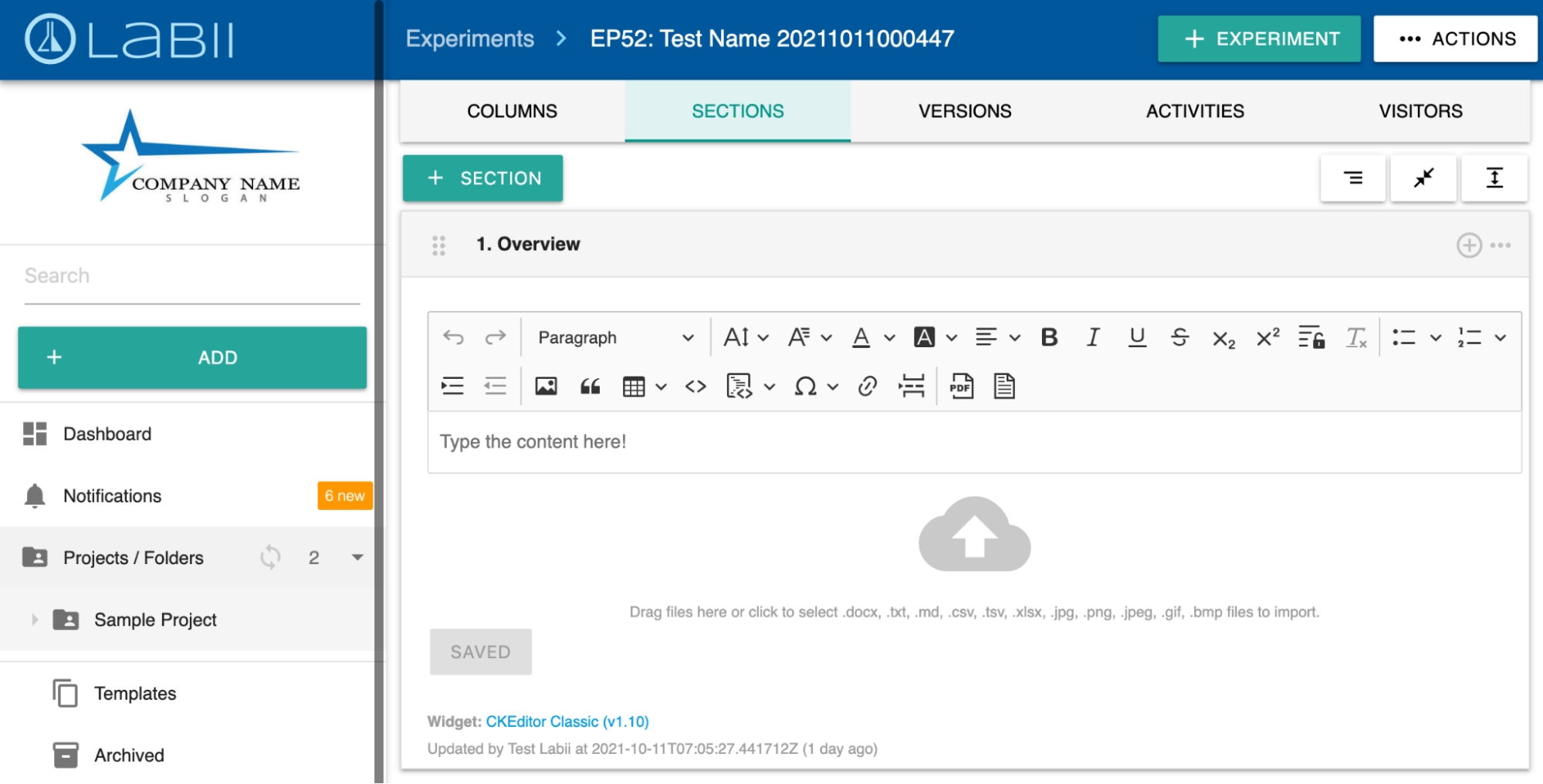Switch to the Versions tab
The width and height of the screenshot is (1543, 784).
point(964,111)
